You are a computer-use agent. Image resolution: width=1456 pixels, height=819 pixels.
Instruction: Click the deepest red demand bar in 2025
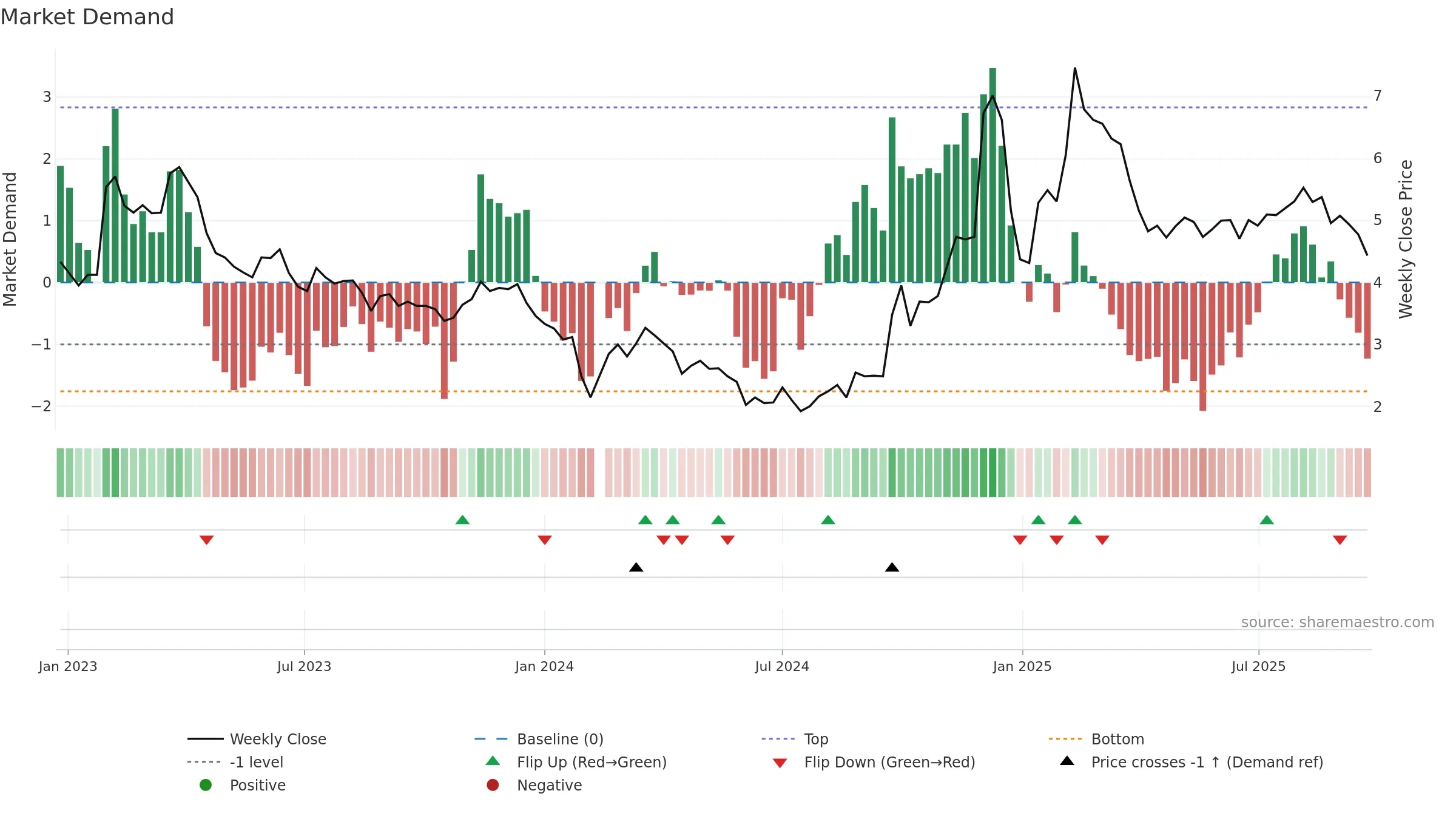pos(1202,347)
